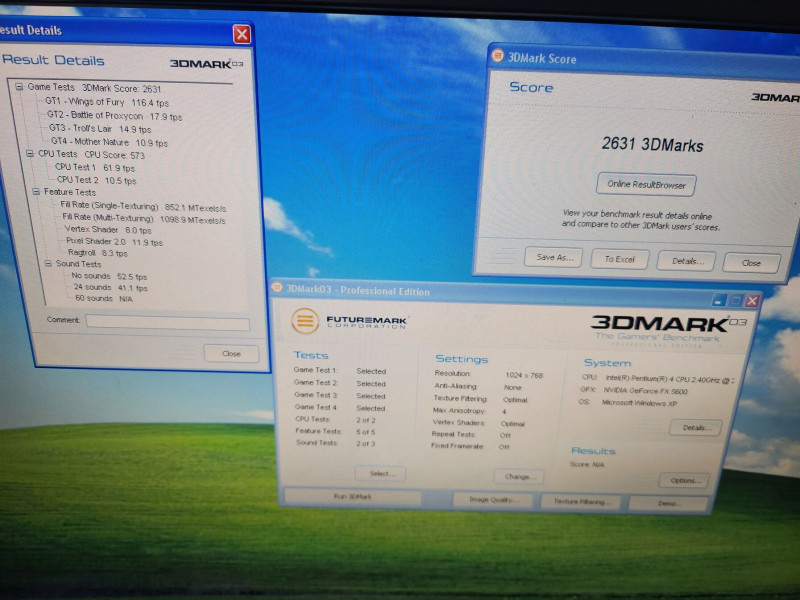Click Sound Tests 2 of 3 value
This screenshot has width=800, height=600.
click(366, 443)
